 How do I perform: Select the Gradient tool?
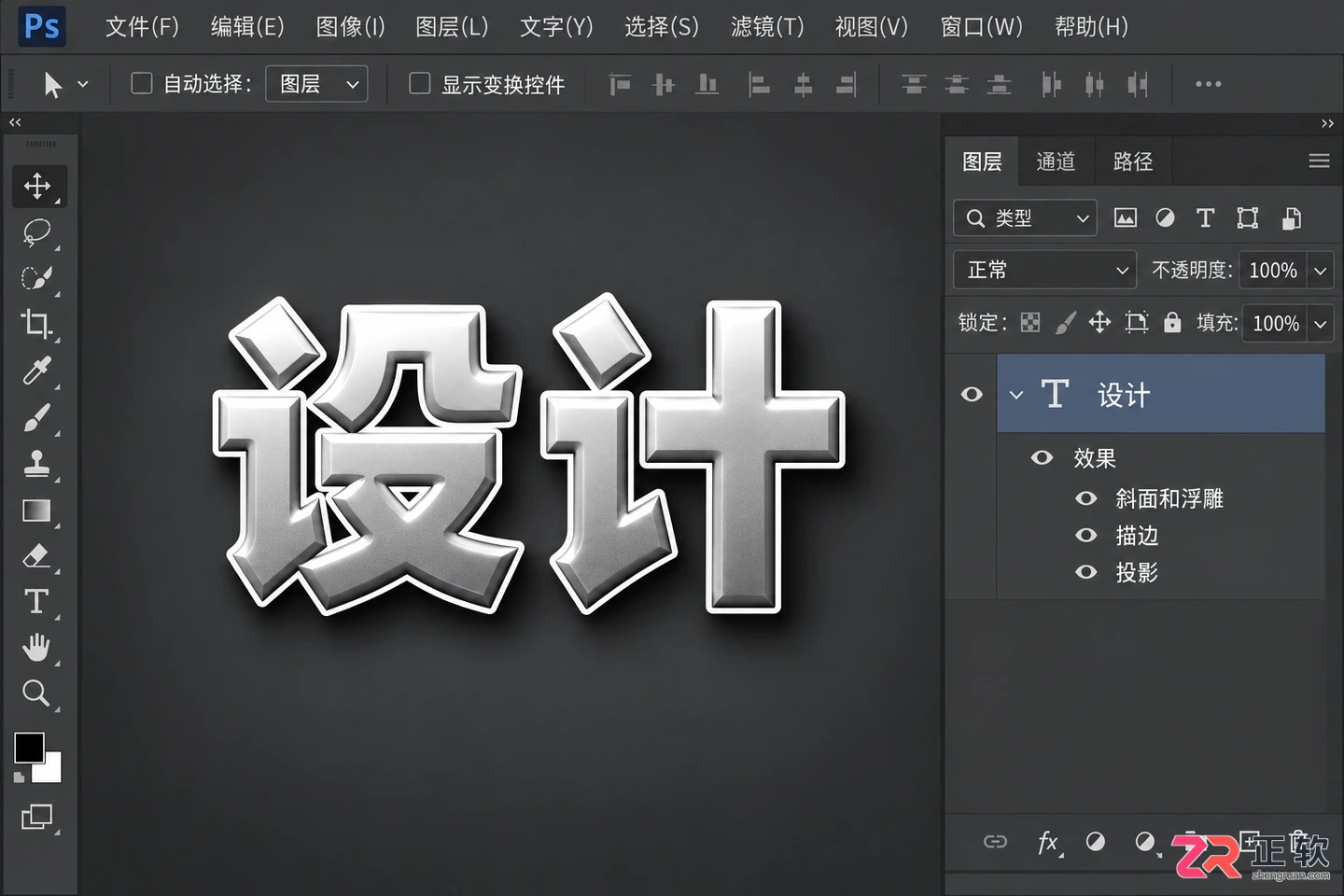point(36,511)
